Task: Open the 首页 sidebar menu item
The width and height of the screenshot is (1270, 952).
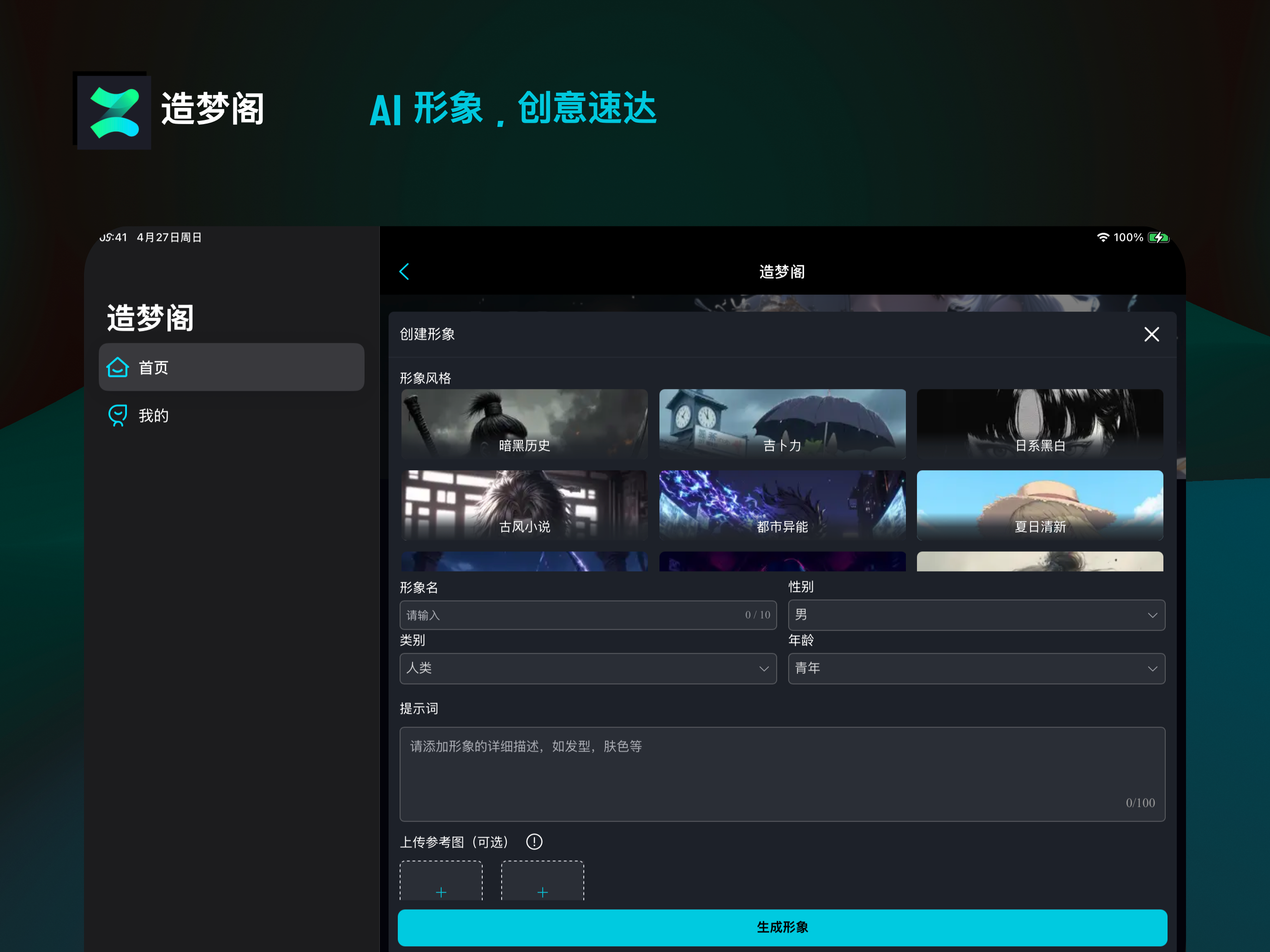Action: click(x=231, y=367)
